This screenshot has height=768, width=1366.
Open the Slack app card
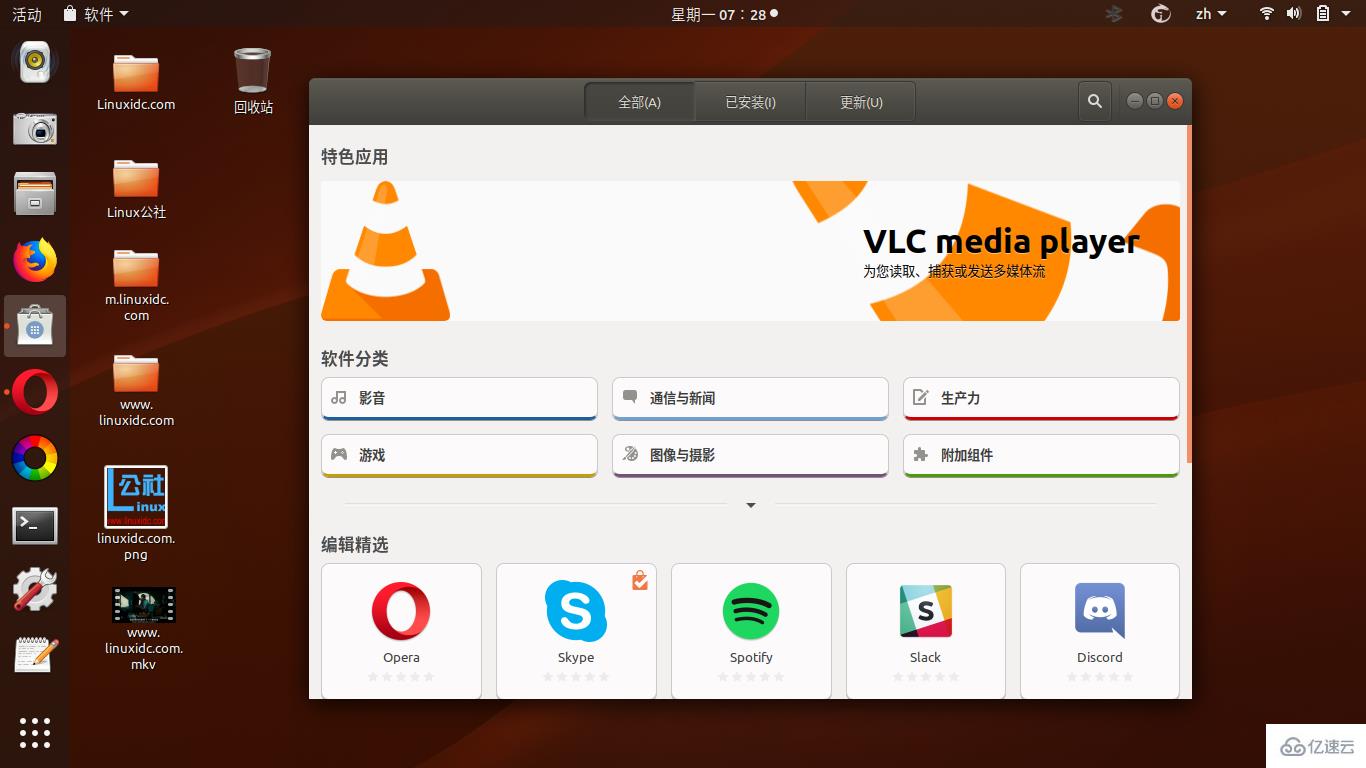pyautogui.click(x=926, y=630)
